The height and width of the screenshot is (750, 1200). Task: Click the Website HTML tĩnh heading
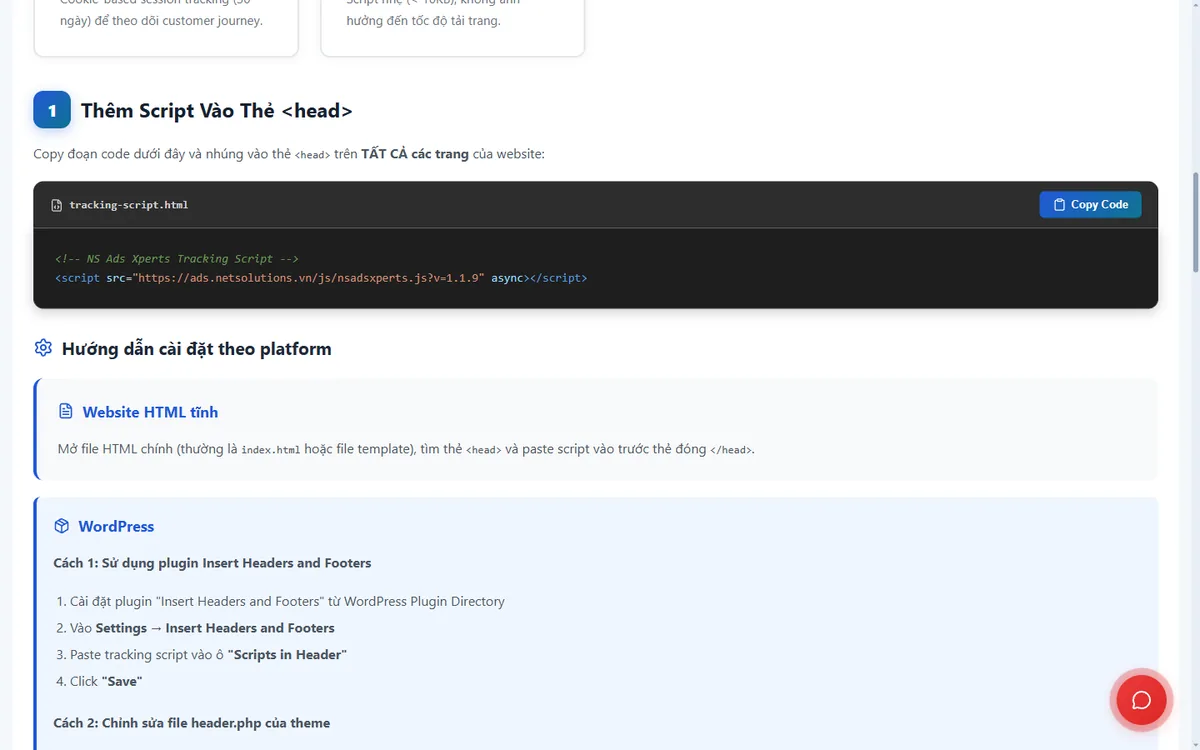pyautogui.click(x=150, y=412)
